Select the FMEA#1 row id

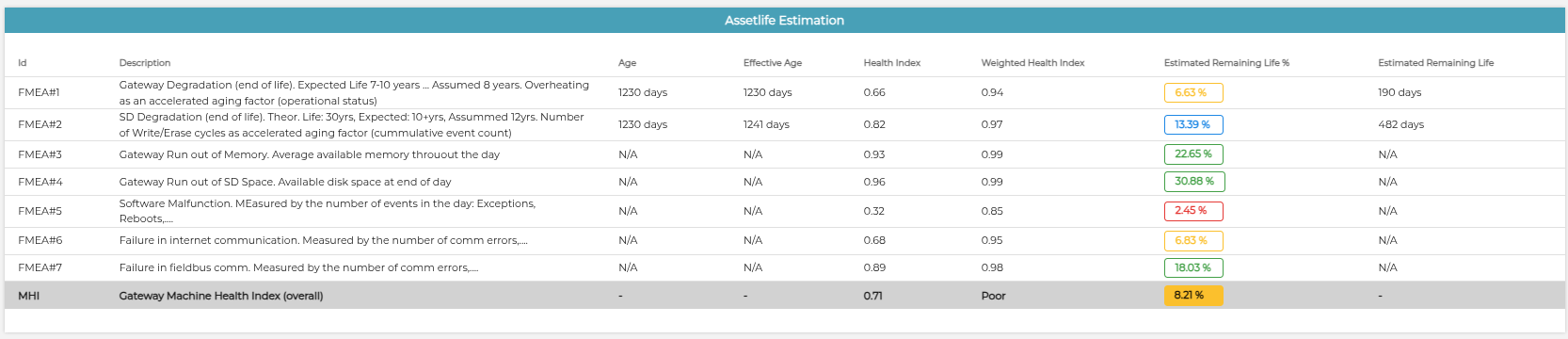[39, 92]
